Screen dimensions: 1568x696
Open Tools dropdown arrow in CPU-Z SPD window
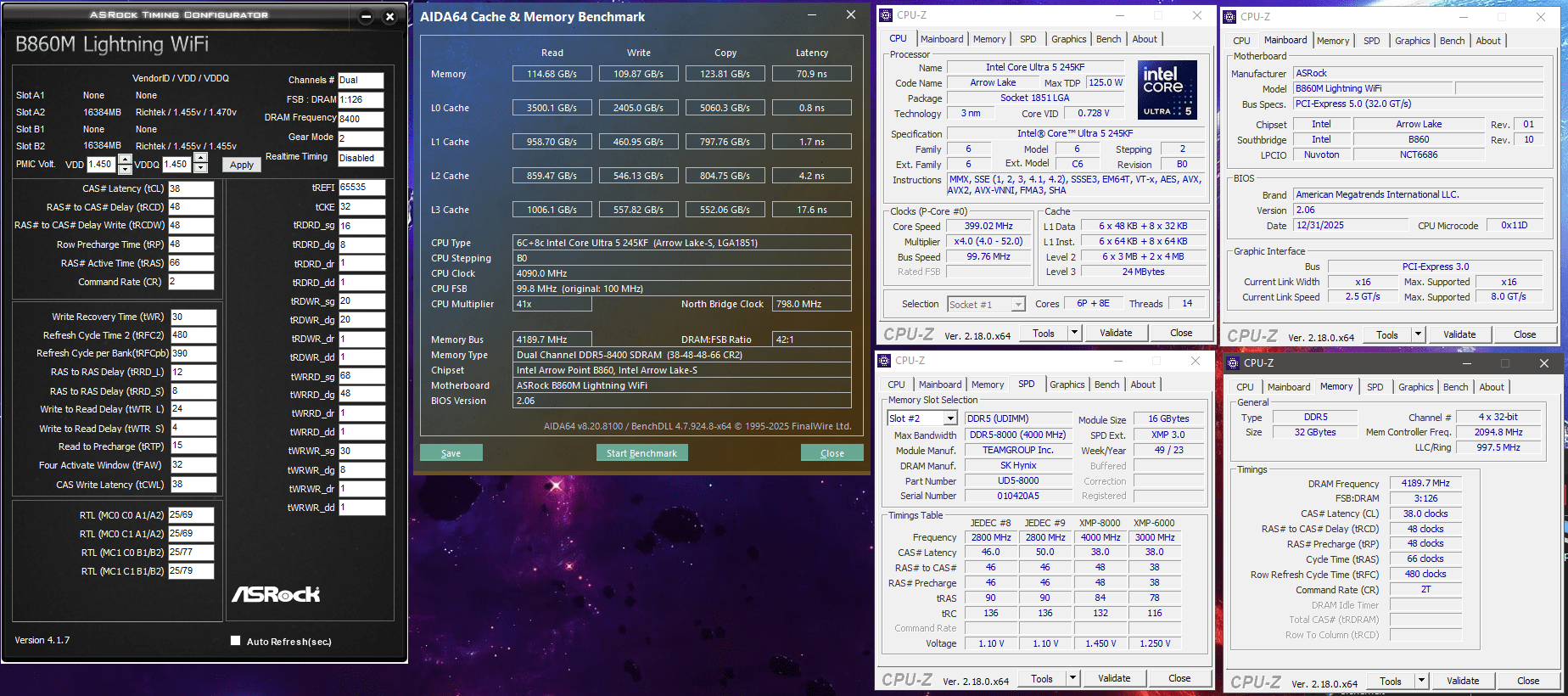coord(1072,678)
